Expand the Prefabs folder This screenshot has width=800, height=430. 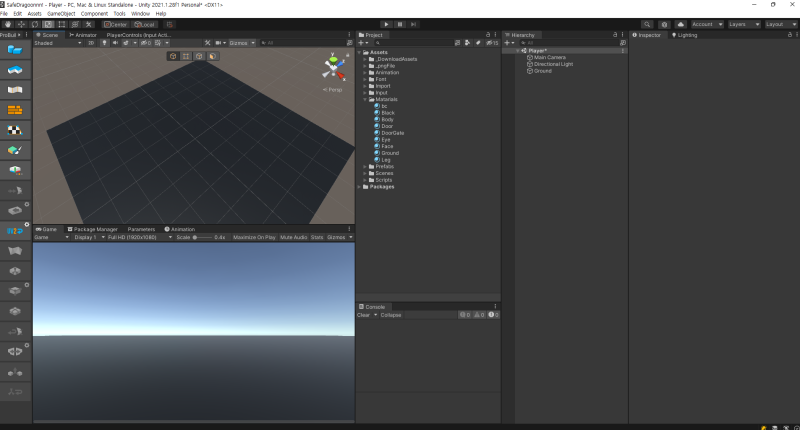click(x=365, y=166)
